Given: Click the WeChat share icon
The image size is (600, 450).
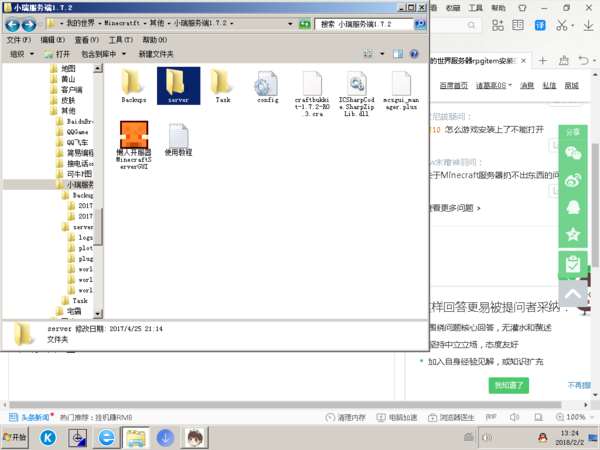Looking at the screenshot, I should 573,153.
